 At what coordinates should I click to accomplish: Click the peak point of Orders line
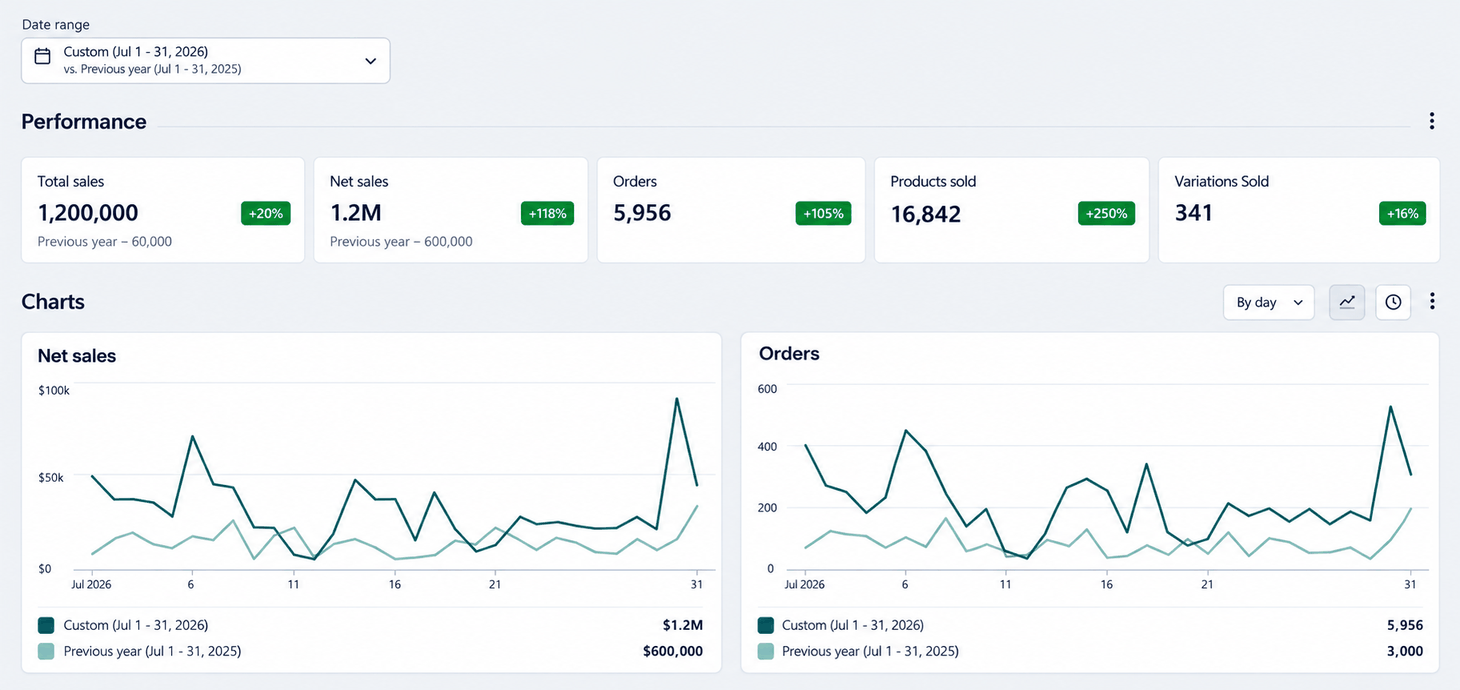click(x=1390, y=407)
